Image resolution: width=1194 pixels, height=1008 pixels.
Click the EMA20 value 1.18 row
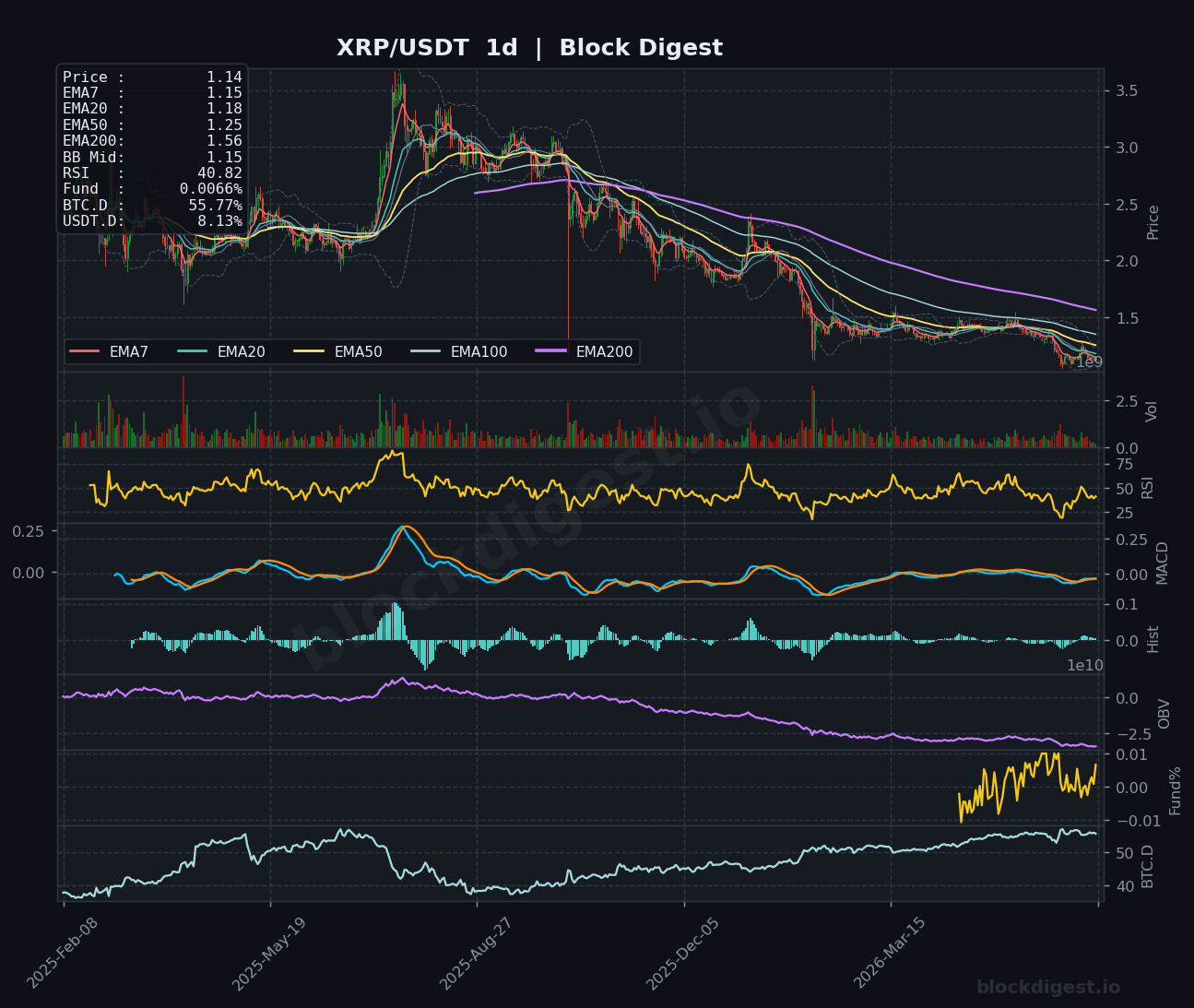click(152, 109)
